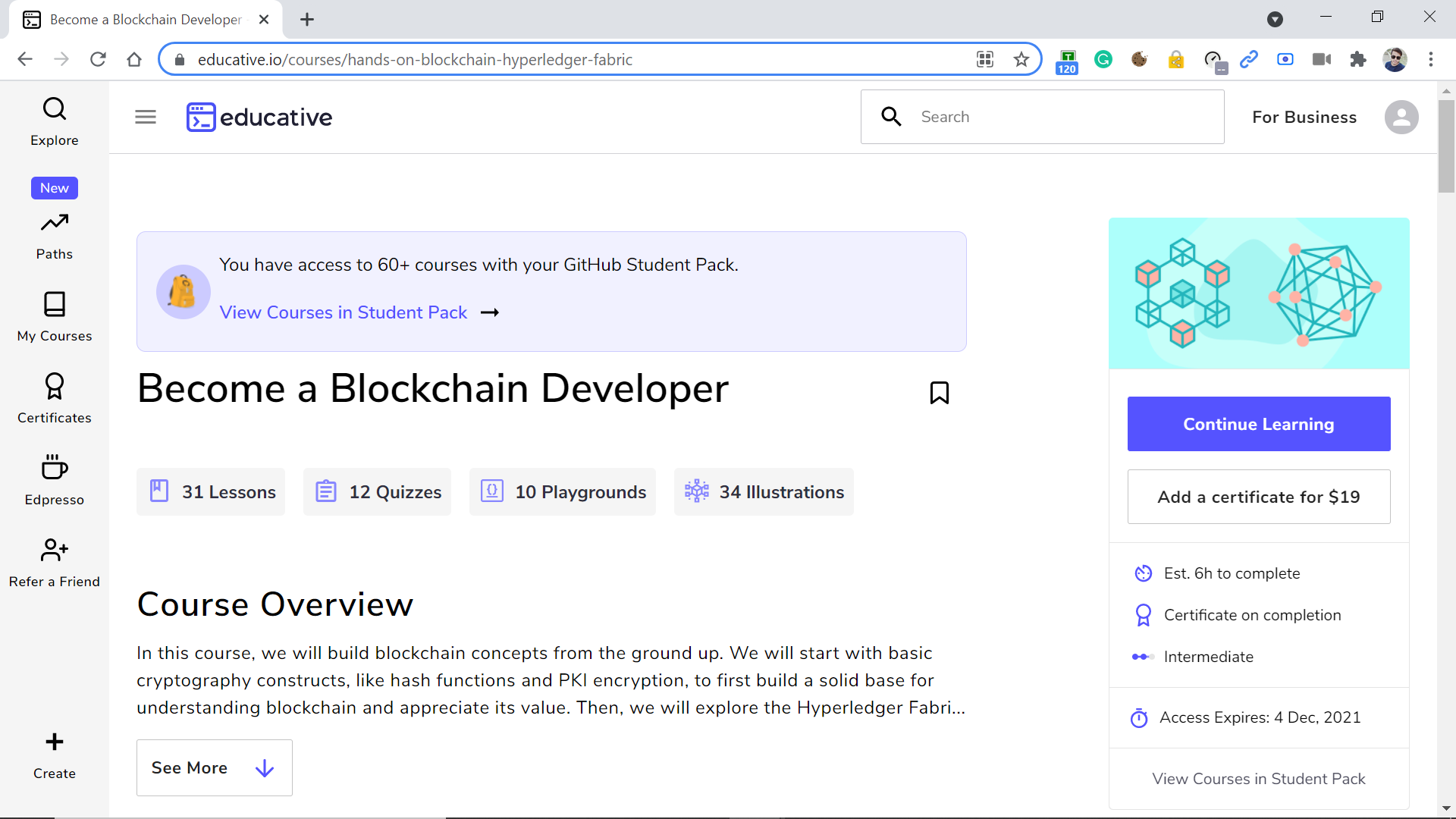The width and height of the screenshot is (1456, 819).
Task: Expand course overview with See More
Action: 214,767
